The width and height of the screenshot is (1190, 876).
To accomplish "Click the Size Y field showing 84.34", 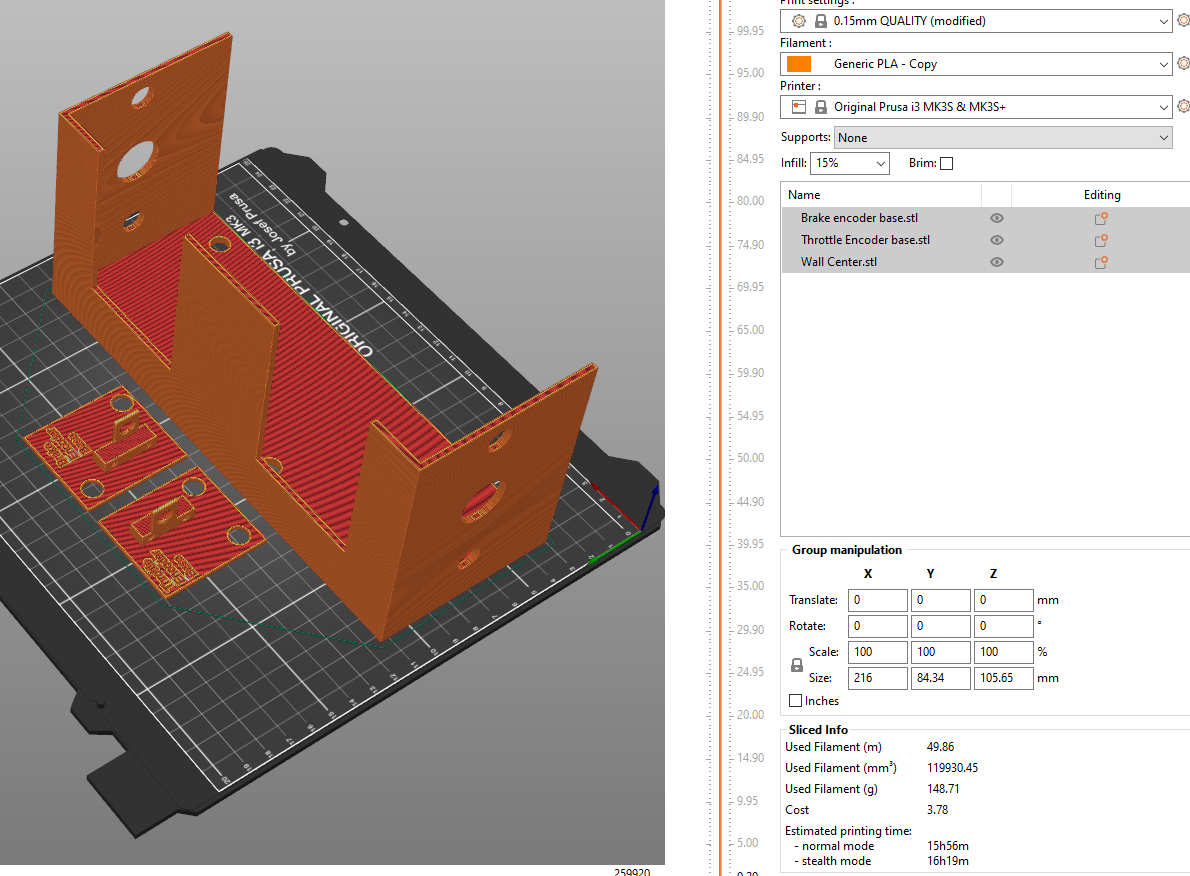I will [940, 677].
